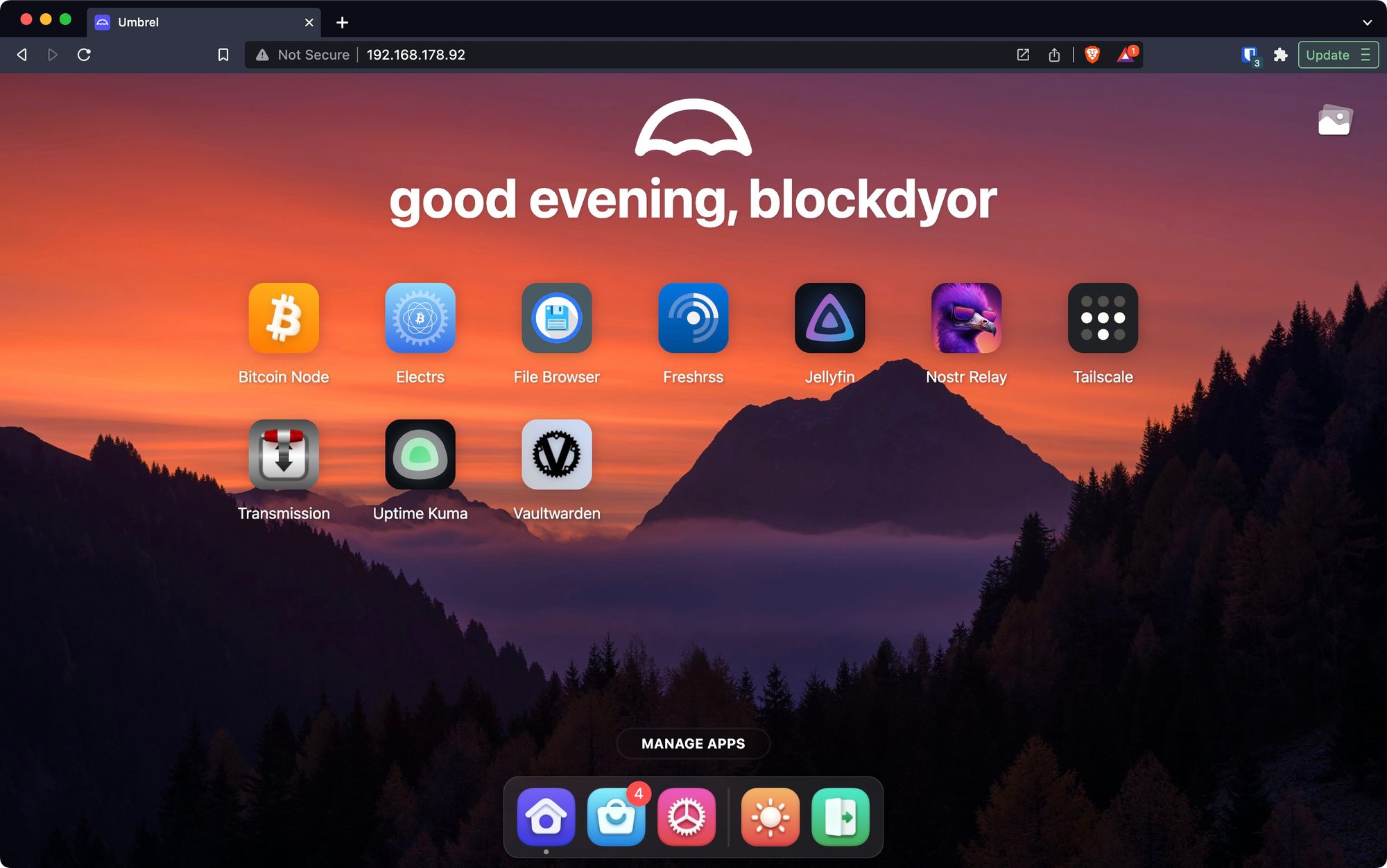1387x868 pixels.
Task: Open the Transmission app
Action: click(x=284, y=454)
